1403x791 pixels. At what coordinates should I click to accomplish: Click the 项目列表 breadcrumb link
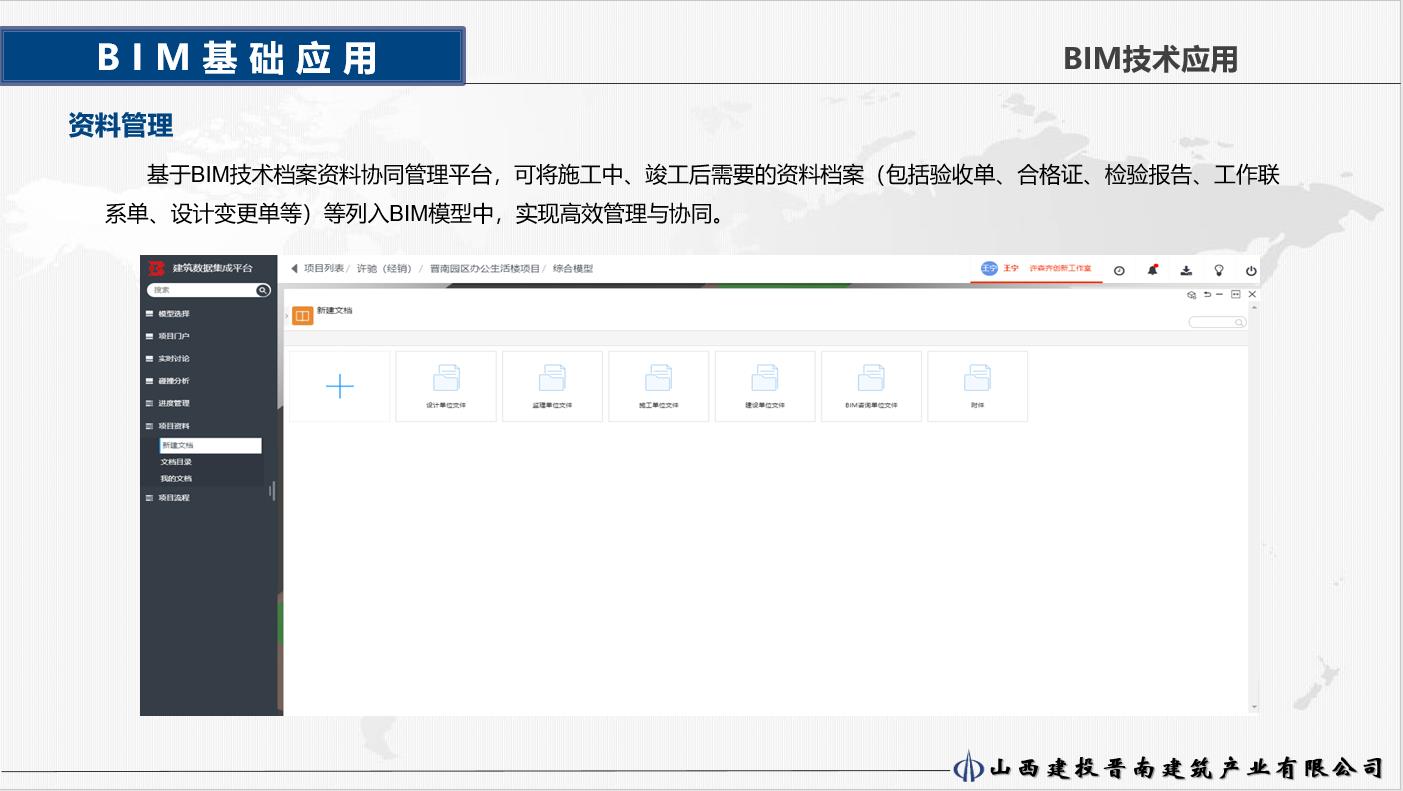pos(324,268)
